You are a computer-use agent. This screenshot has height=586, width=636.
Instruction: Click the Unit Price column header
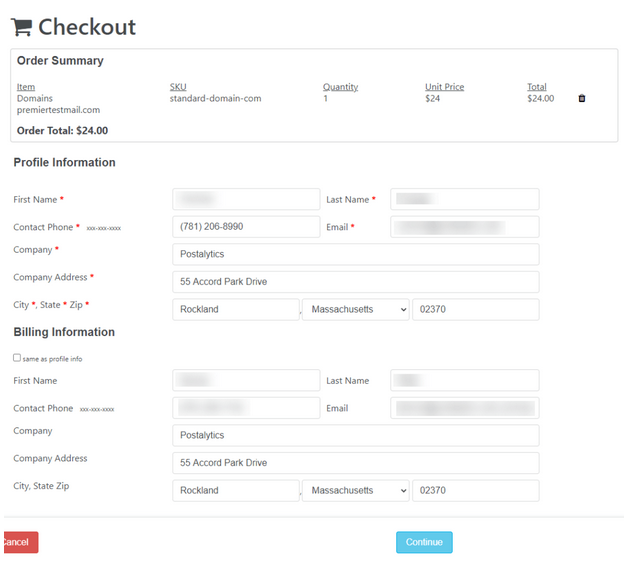pyautogui.click(x=445, y=87)
